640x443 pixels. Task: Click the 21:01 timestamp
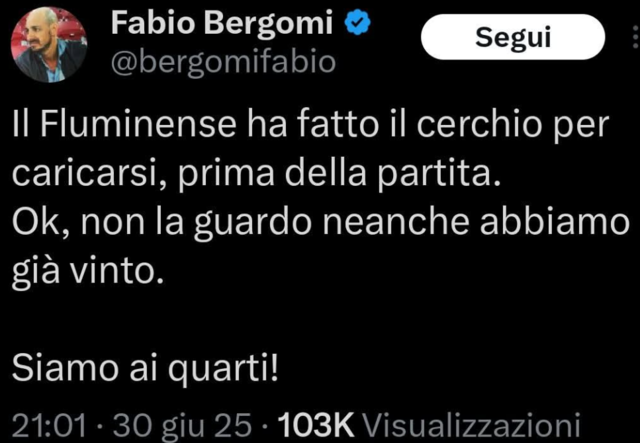49,425
